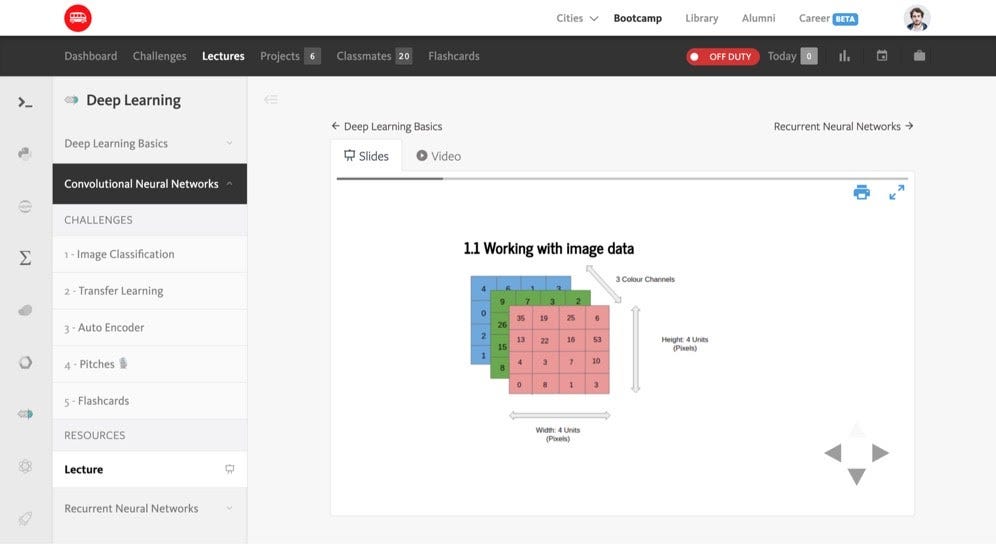Open slides in fullscreen mode

896,192
